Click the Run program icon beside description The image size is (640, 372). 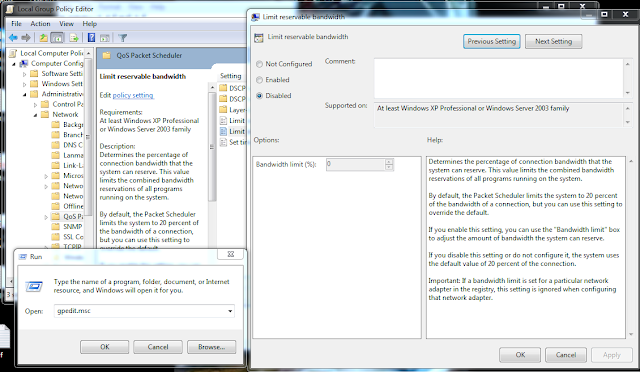[x=34, y=286]
